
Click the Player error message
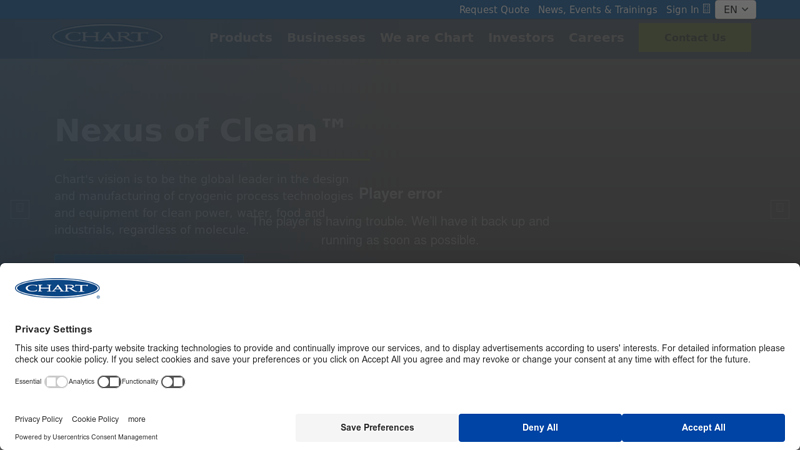pyautogui.click(x=401, y=194)
